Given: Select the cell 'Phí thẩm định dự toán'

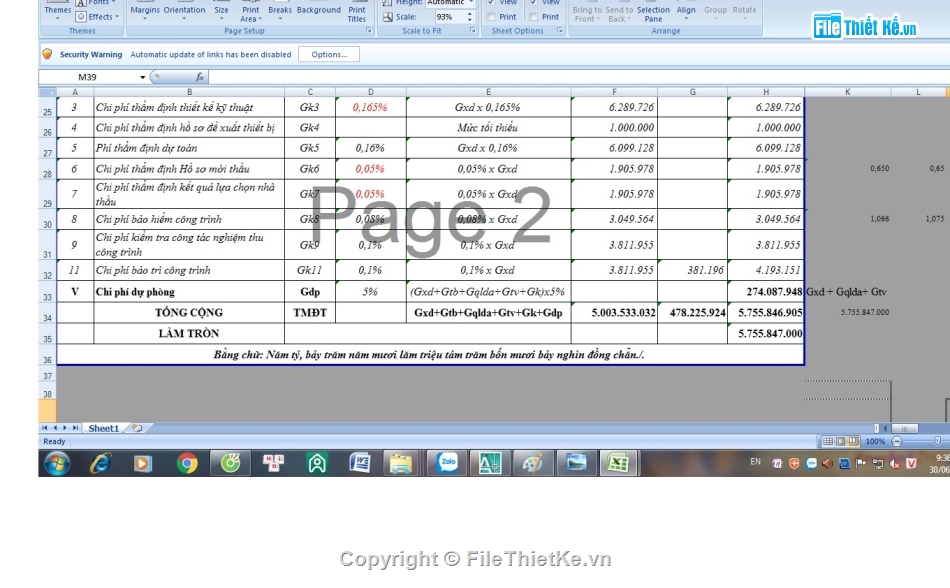Looking at the screenshot, I should [189, 148].
